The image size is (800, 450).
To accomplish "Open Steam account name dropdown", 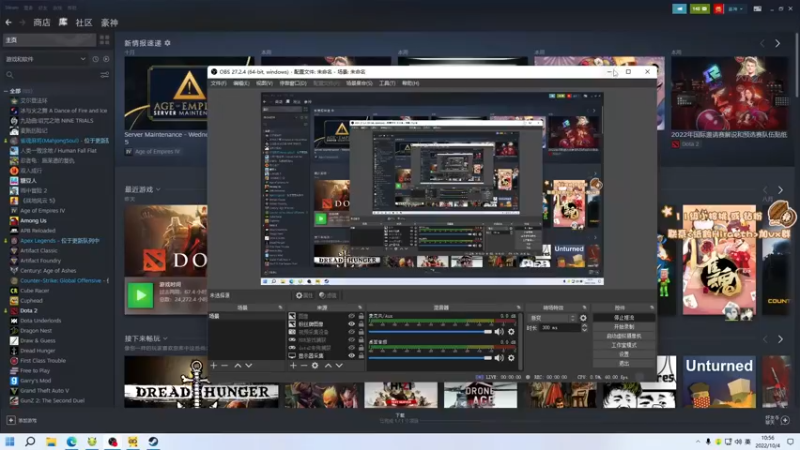I will point(735,9).
